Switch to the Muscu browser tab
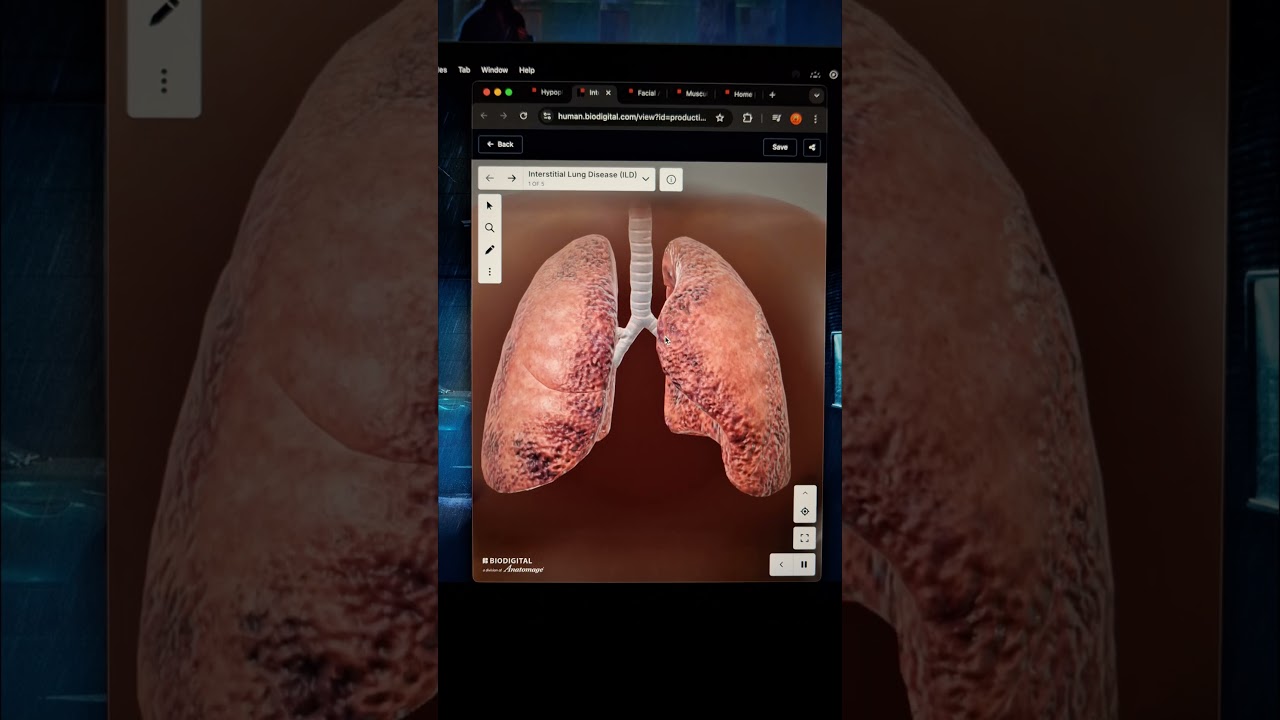Image resolution: width=1280 pixels, height=720 pixels. (x=693, y=93)
